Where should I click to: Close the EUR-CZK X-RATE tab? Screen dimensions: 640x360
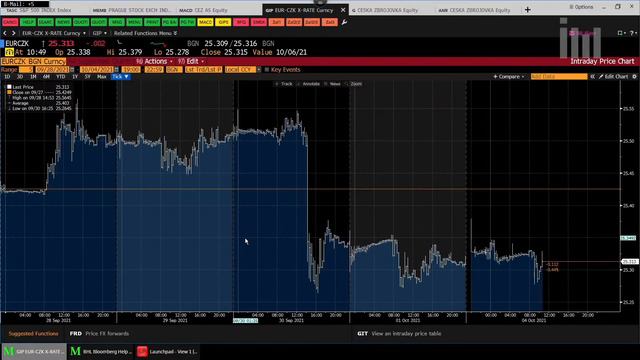click(343, 10)
